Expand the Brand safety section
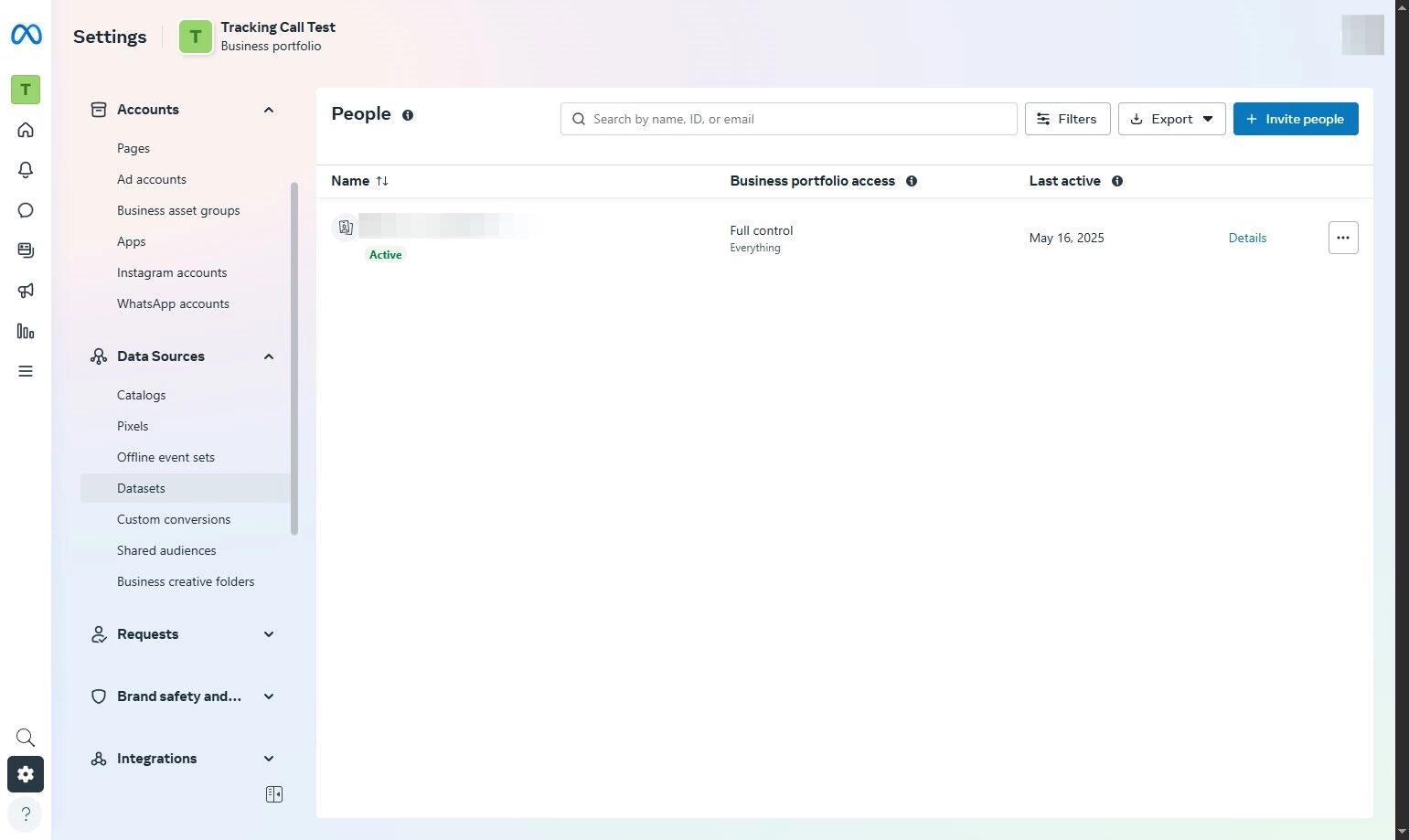 click(269, 696)
